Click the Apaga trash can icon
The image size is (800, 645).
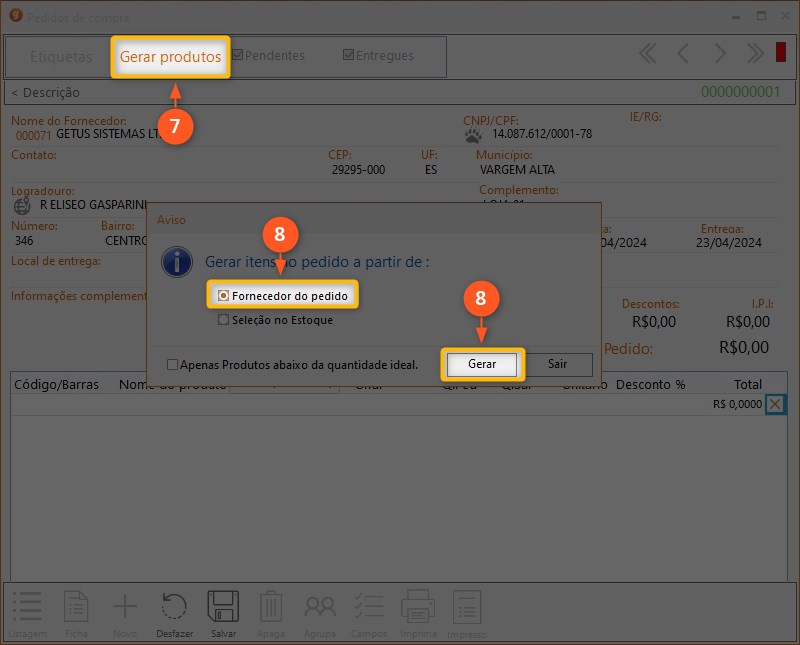point(271,607)
